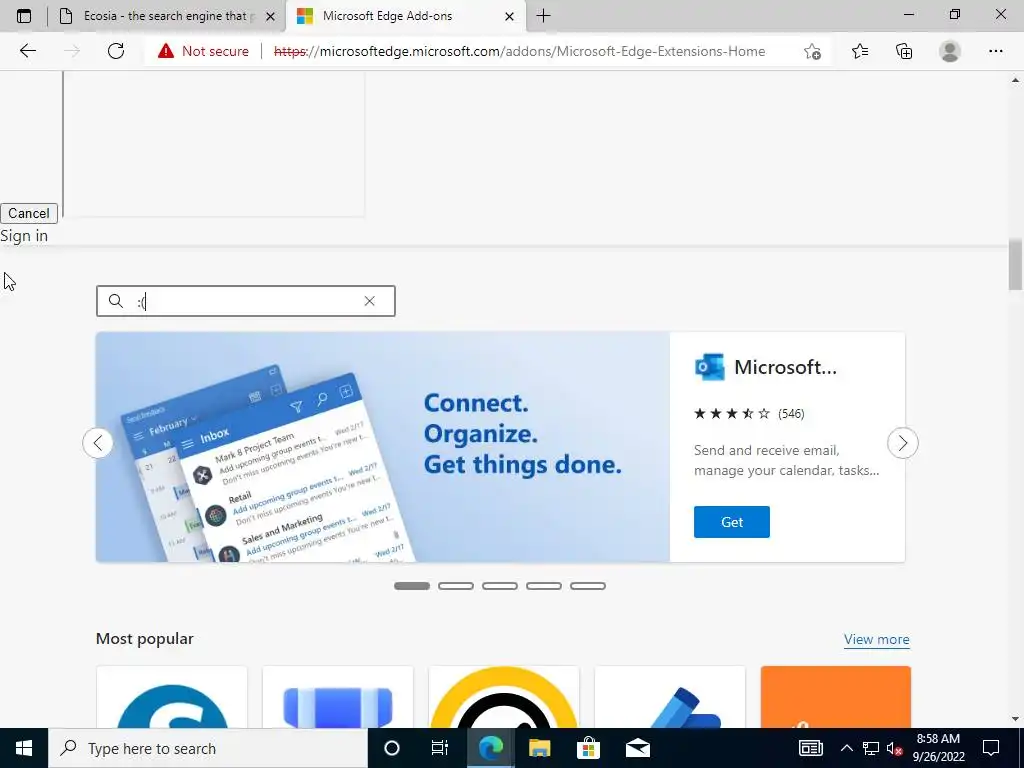
Task: Open the blue marker add-on card
Action: (x=669, y=697)
